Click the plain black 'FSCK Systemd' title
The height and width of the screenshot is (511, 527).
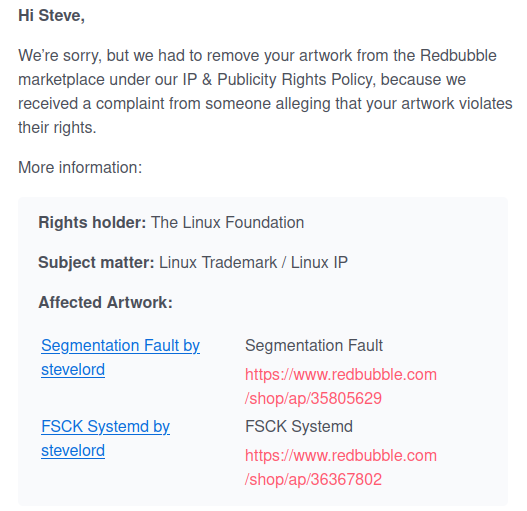(x=299, y=426)
